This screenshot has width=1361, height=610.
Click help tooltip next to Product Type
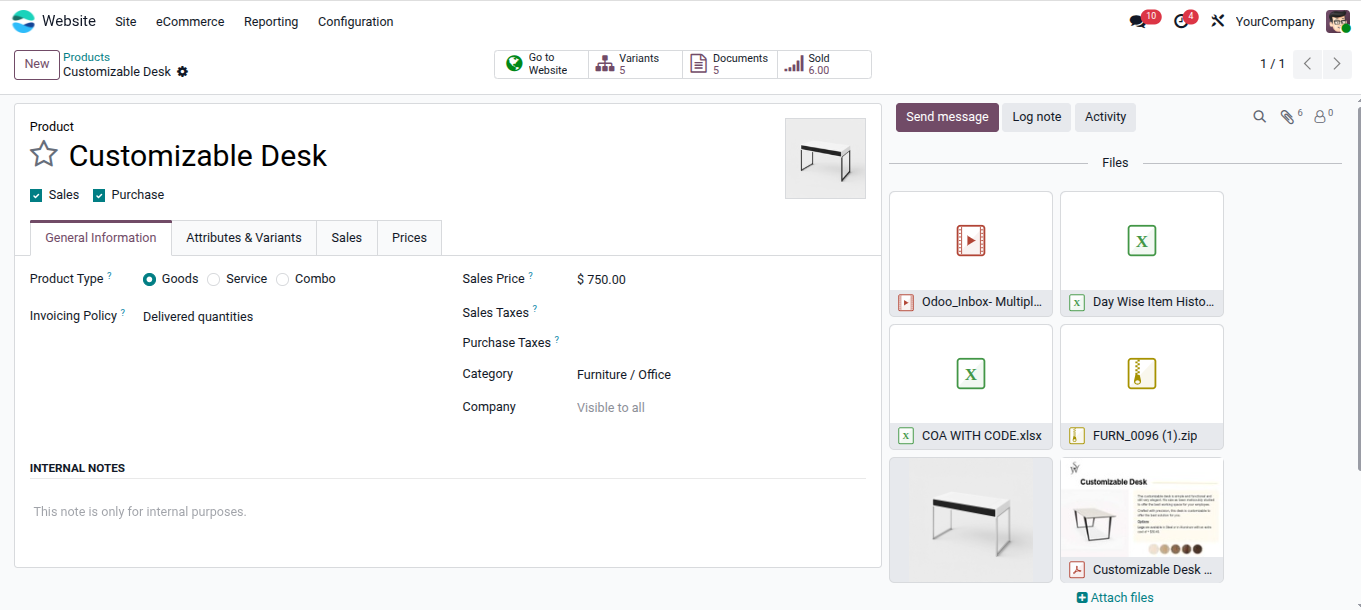110,275
